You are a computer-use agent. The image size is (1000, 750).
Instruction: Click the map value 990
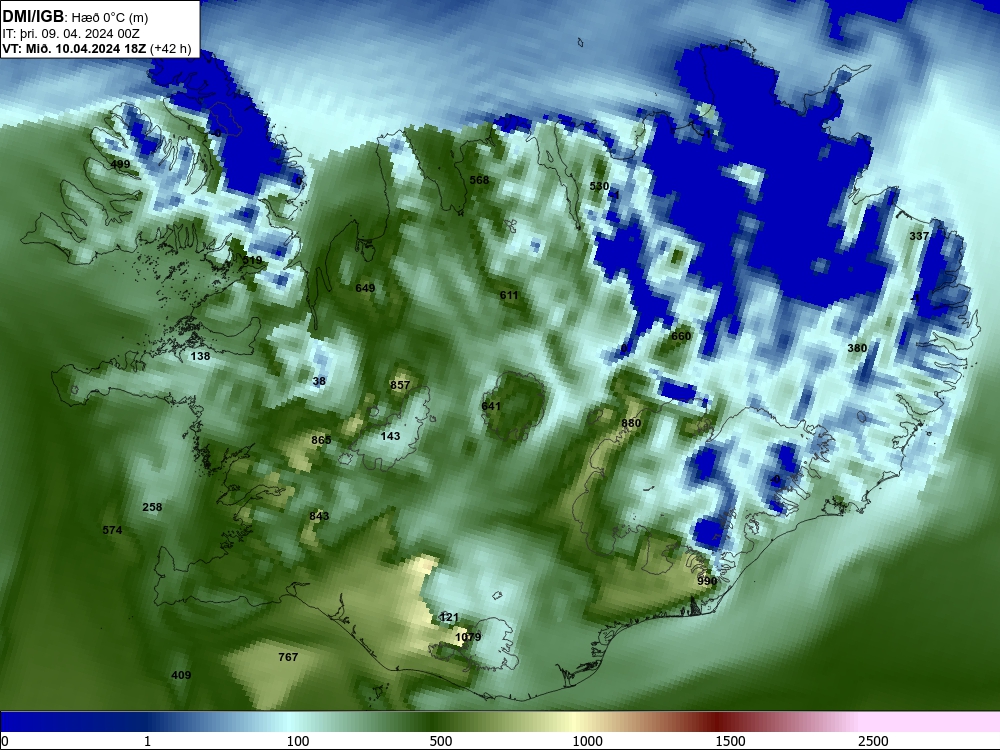click(707, 581)
